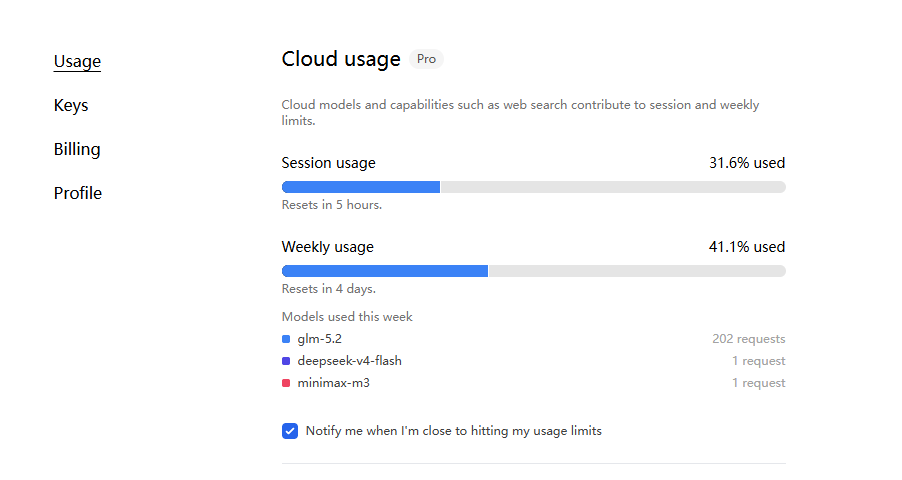Click the Models used this week label

[347, 317]
